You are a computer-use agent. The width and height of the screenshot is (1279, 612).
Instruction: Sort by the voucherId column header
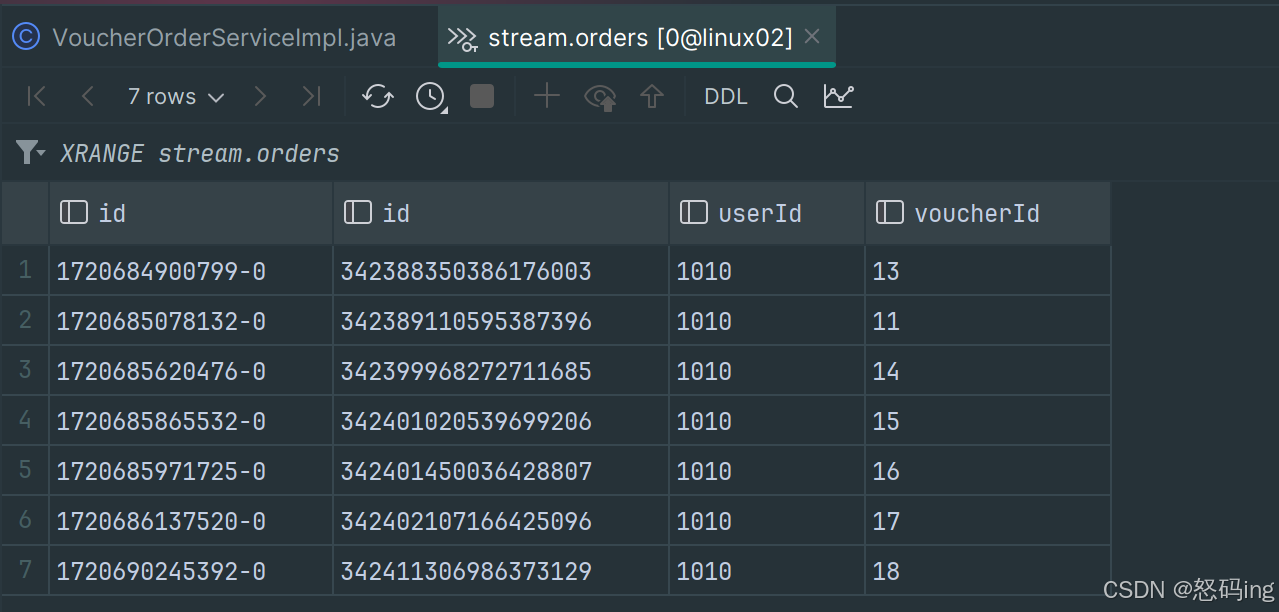coord(976,213)
